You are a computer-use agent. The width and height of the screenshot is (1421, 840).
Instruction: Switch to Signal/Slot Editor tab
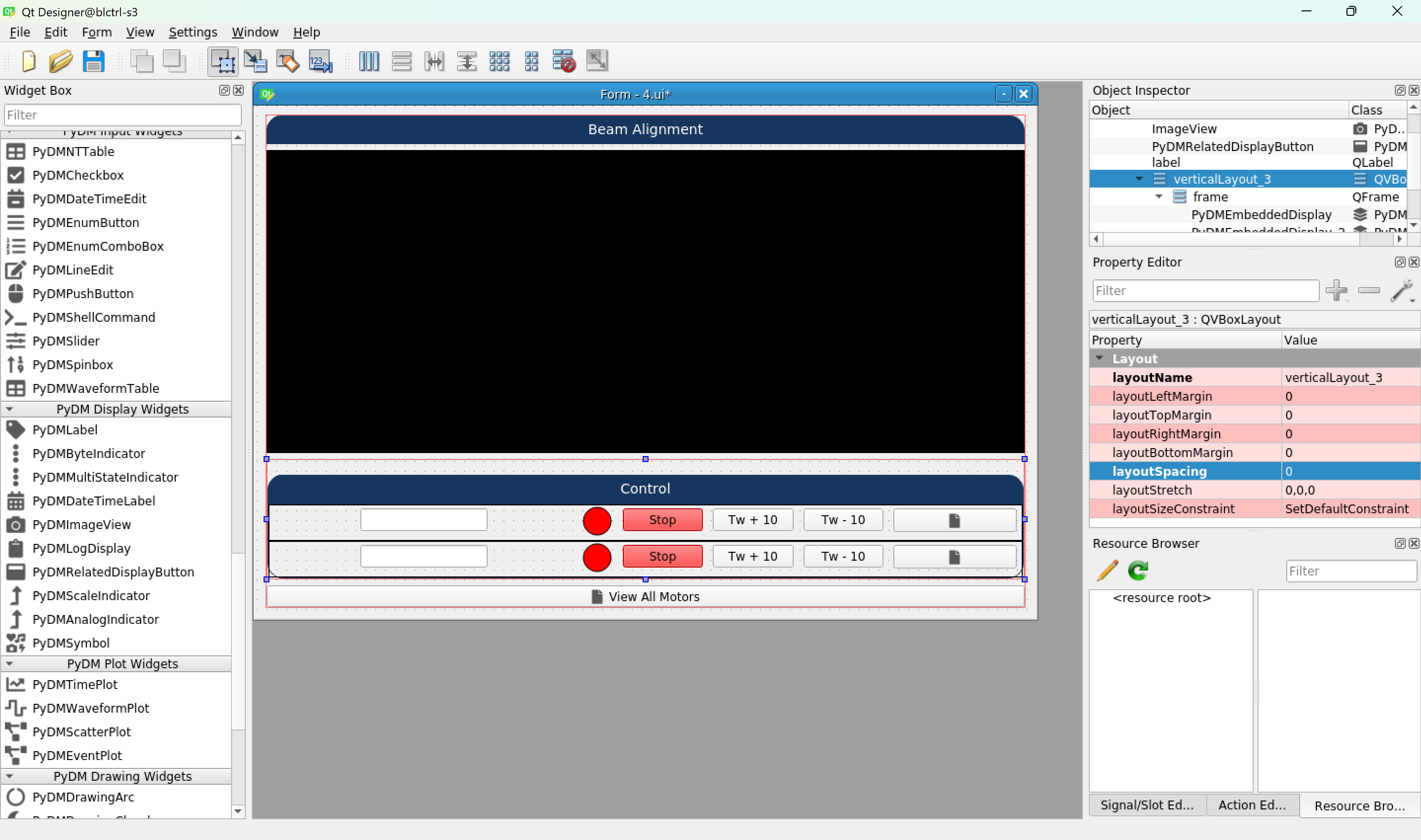pos(1147,804)
